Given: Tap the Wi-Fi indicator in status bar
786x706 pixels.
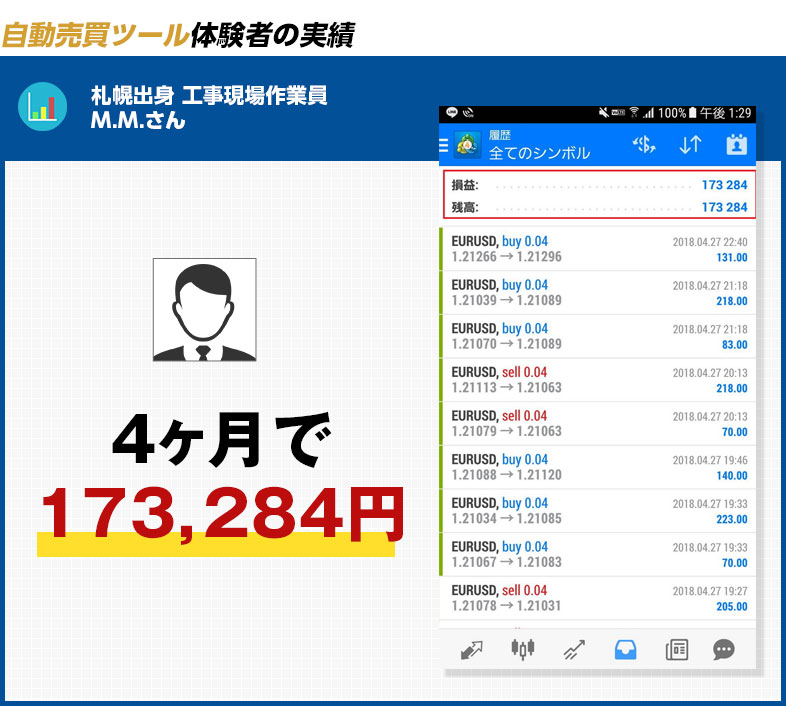Looking at the screenshot, I should click(x=634, y=113).
